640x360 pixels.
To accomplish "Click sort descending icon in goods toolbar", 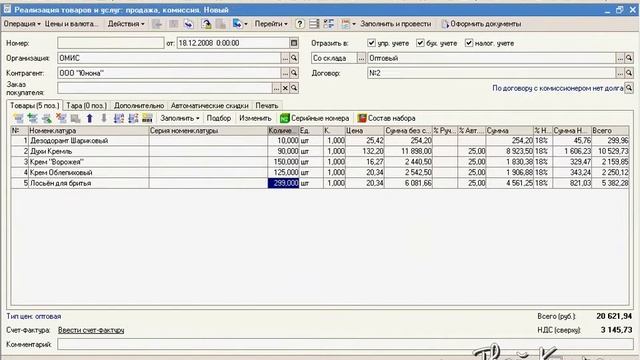I will 133,118.
